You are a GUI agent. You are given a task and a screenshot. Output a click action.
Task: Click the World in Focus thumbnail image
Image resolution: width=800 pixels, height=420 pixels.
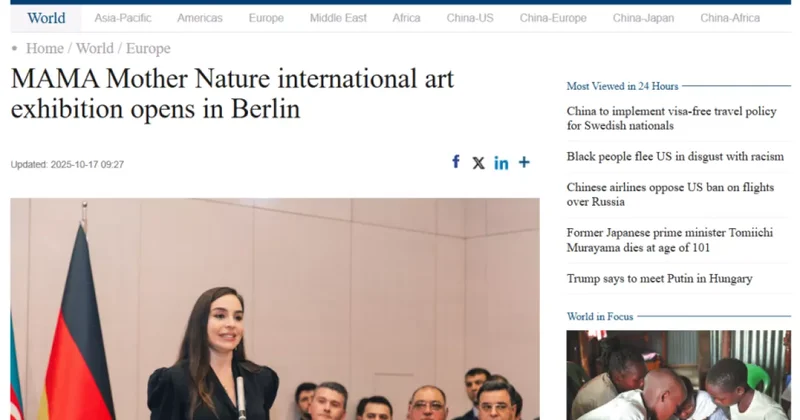click(x=678, y=375)
